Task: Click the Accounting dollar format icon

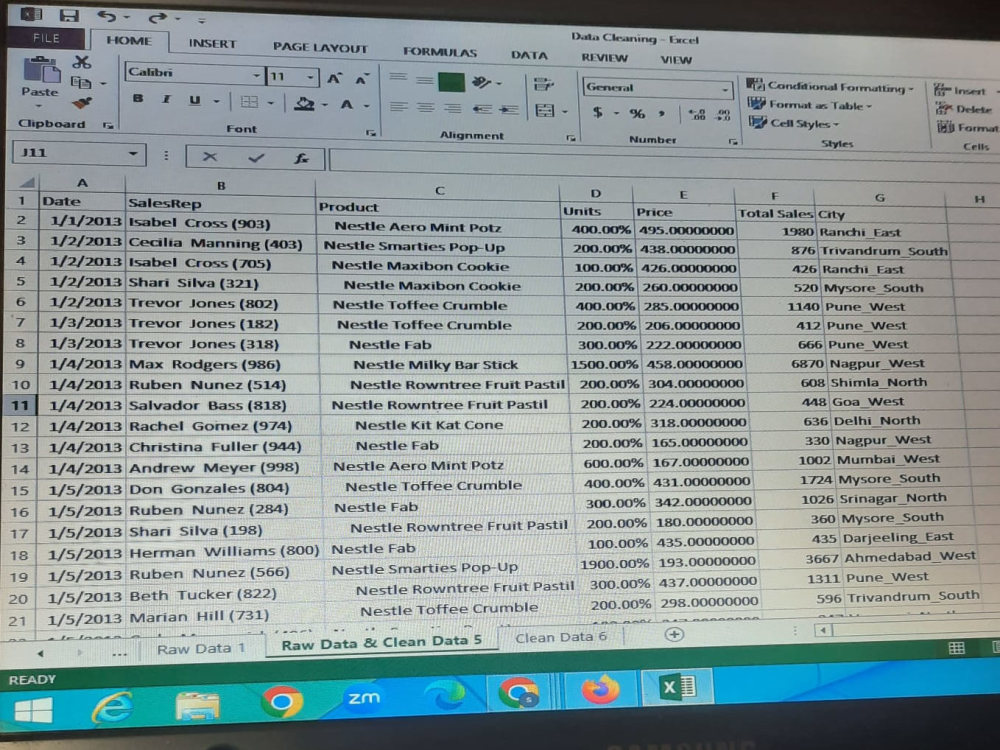Action: pyautogui.click(x=598, y=112)
